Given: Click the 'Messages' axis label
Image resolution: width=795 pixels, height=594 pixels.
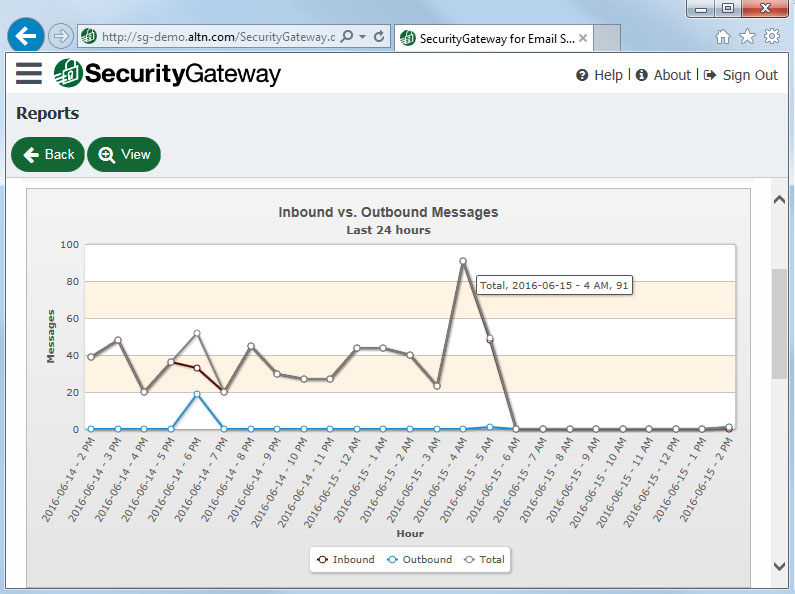Looking at the screenshot, I should 51,337.
